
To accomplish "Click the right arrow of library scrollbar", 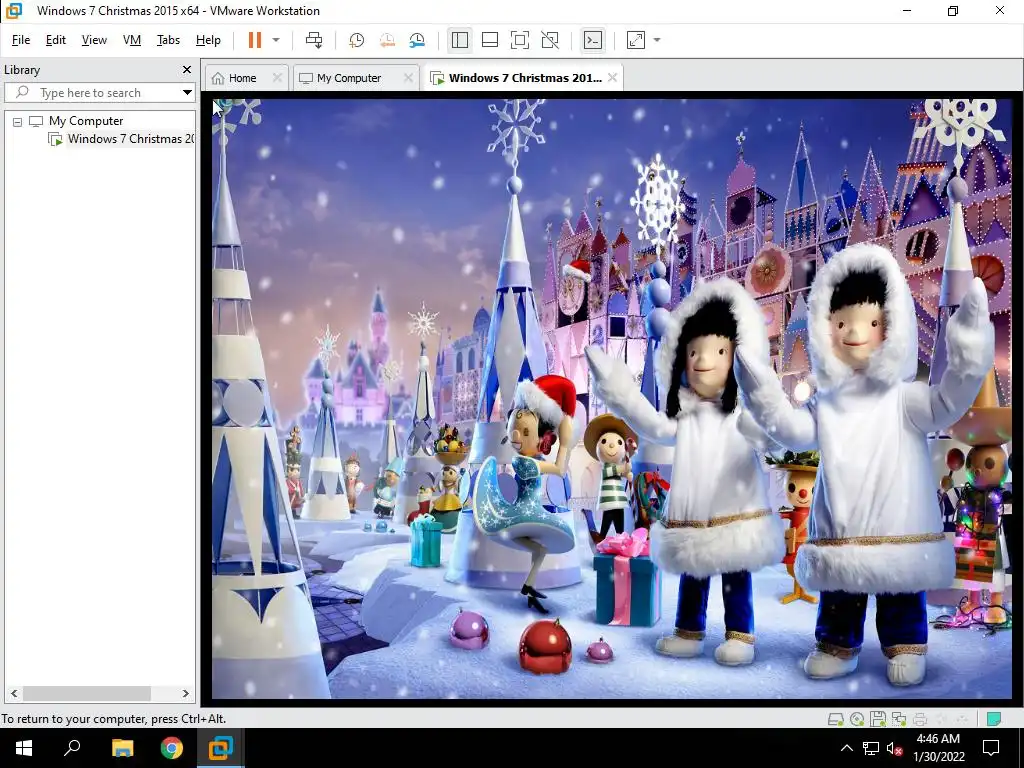I will pyautogui.click(x=185, y=694).
